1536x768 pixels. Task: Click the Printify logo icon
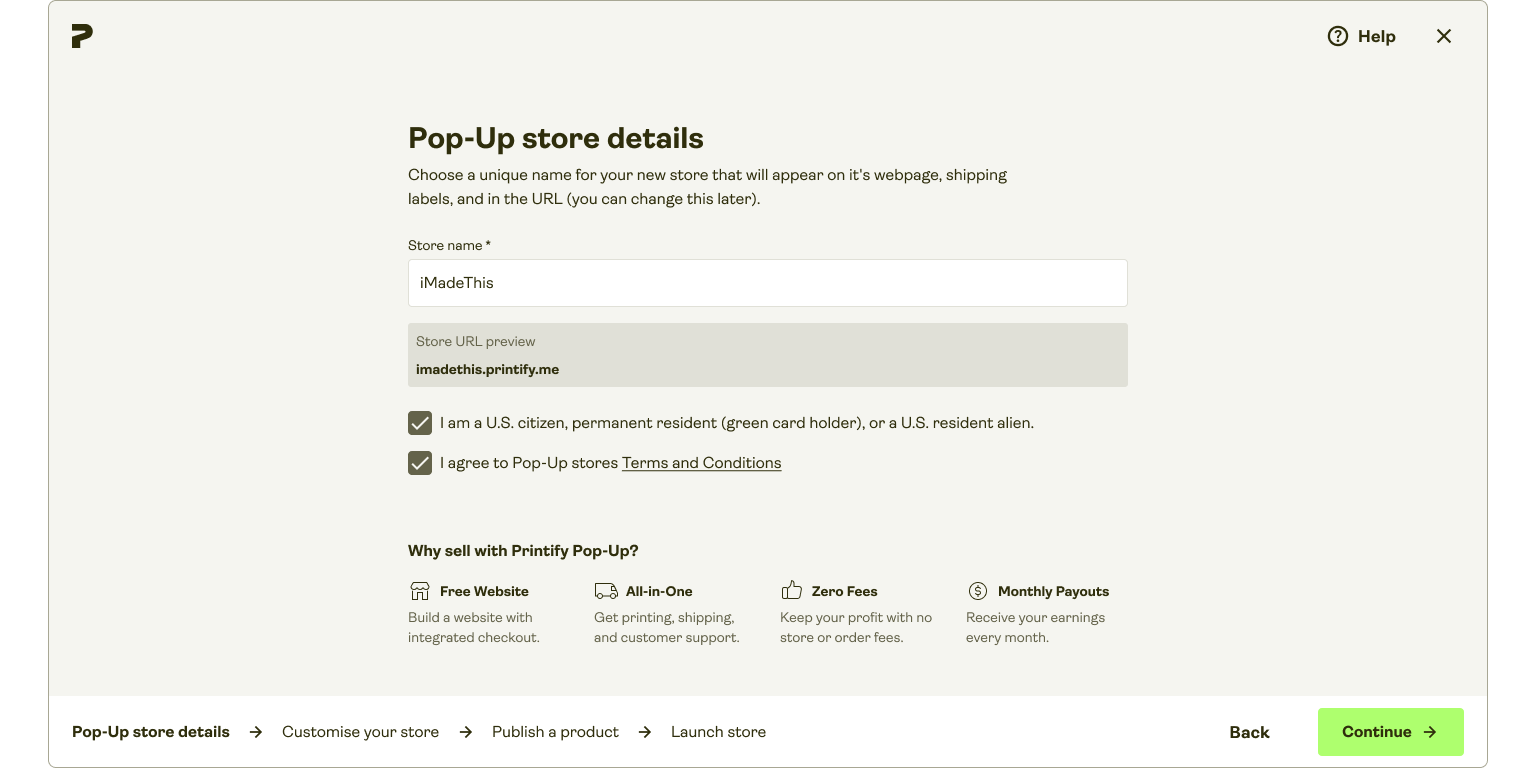(x=82, y=36)
